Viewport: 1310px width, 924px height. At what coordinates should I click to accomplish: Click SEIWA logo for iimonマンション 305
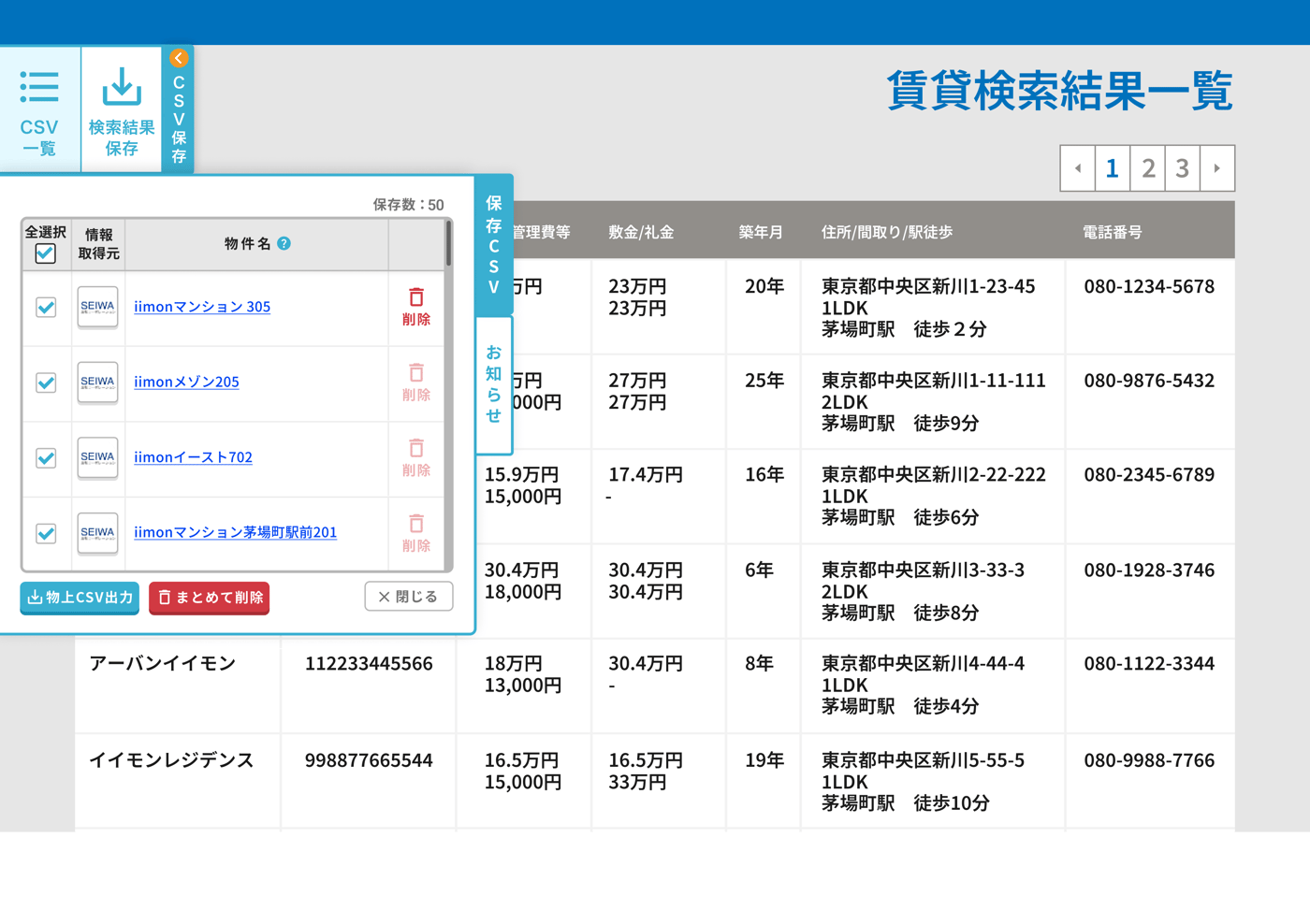97,307
